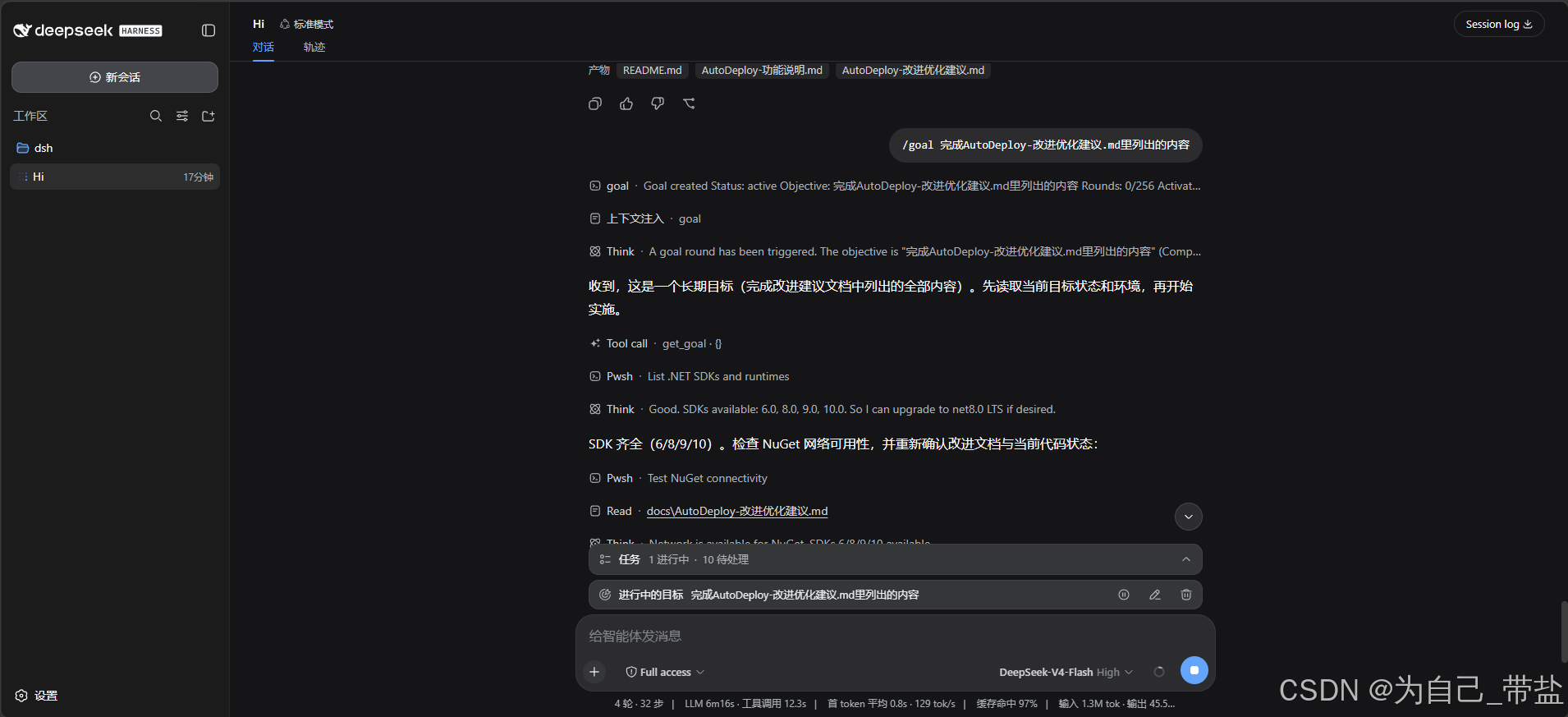Download the Session log
This screenshot has width=1568, height=717.
[x=1499, y=24]
